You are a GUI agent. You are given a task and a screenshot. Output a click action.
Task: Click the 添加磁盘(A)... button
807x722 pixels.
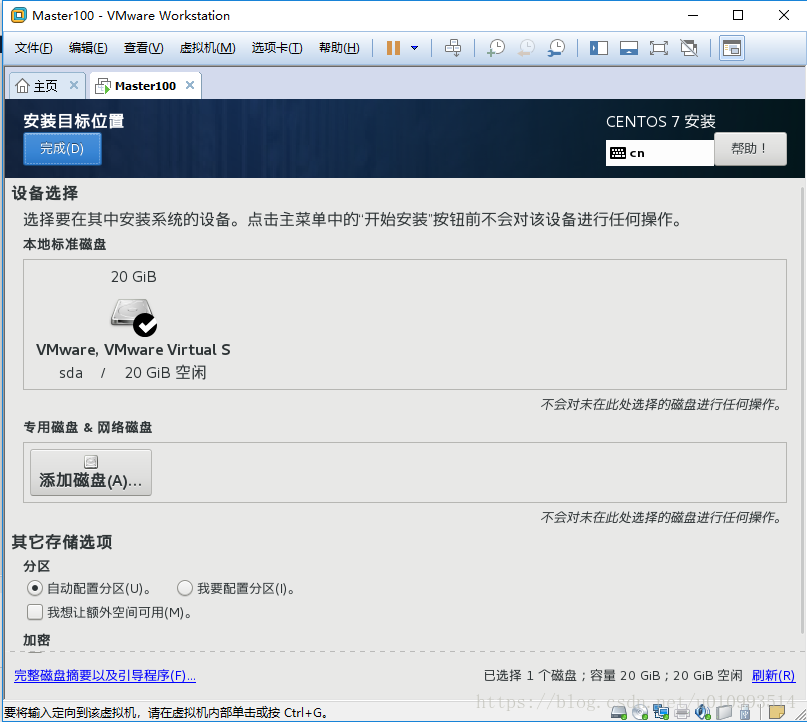pyautogui.click(x=91, y=472)
